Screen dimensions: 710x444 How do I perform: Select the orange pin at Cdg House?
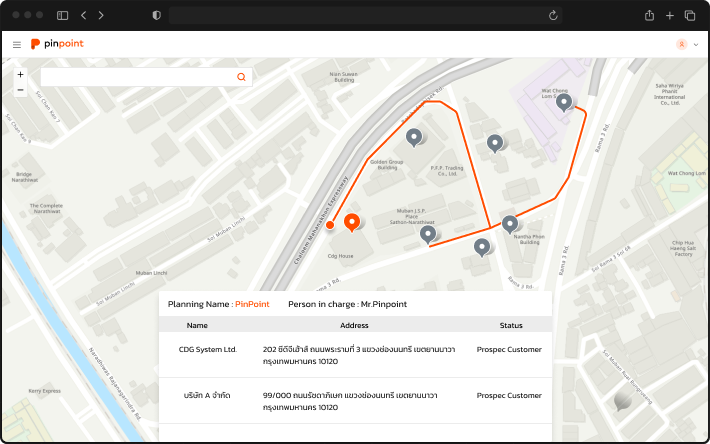click(x=352, y=222)
